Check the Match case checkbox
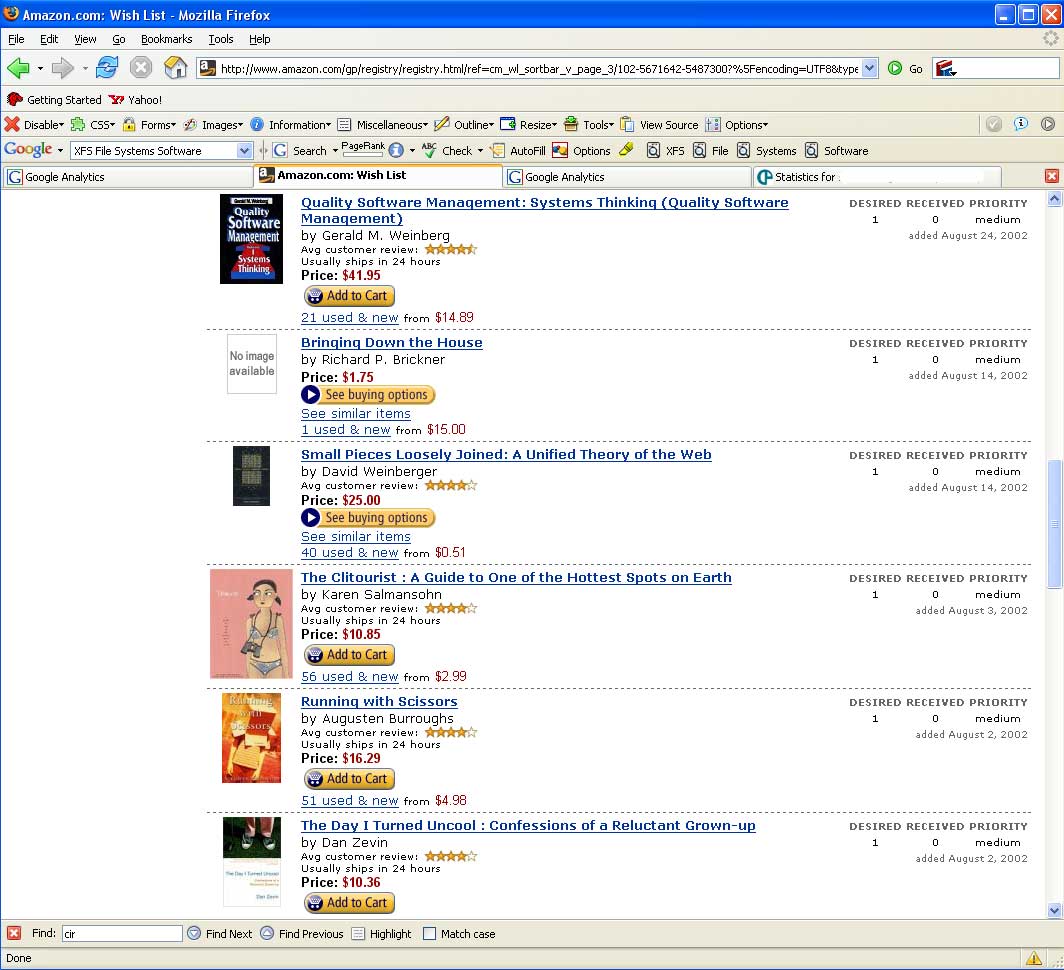This screenshot has height=970, width=1064. point(429,934)
